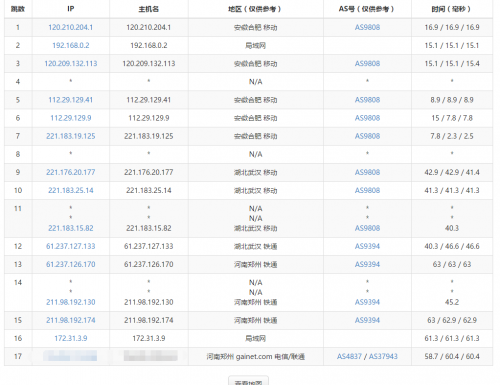This screenshot has height=385, width=500.
Task: Open the AS9808 link in hop 10 row
Action: tap(367, 190)
